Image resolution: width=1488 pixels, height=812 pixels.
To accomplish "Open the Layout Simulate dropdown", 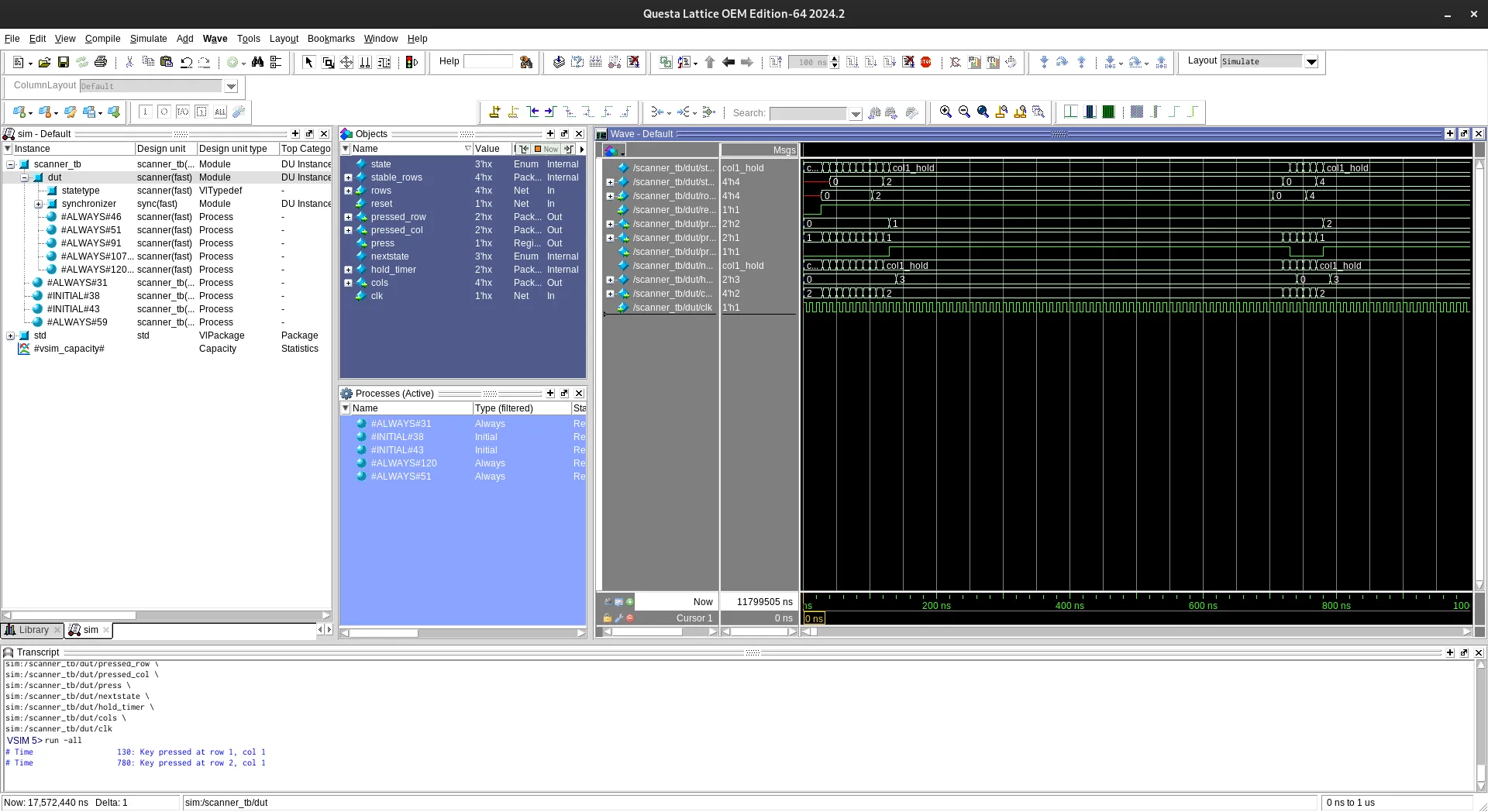I will pos(1312,62).
